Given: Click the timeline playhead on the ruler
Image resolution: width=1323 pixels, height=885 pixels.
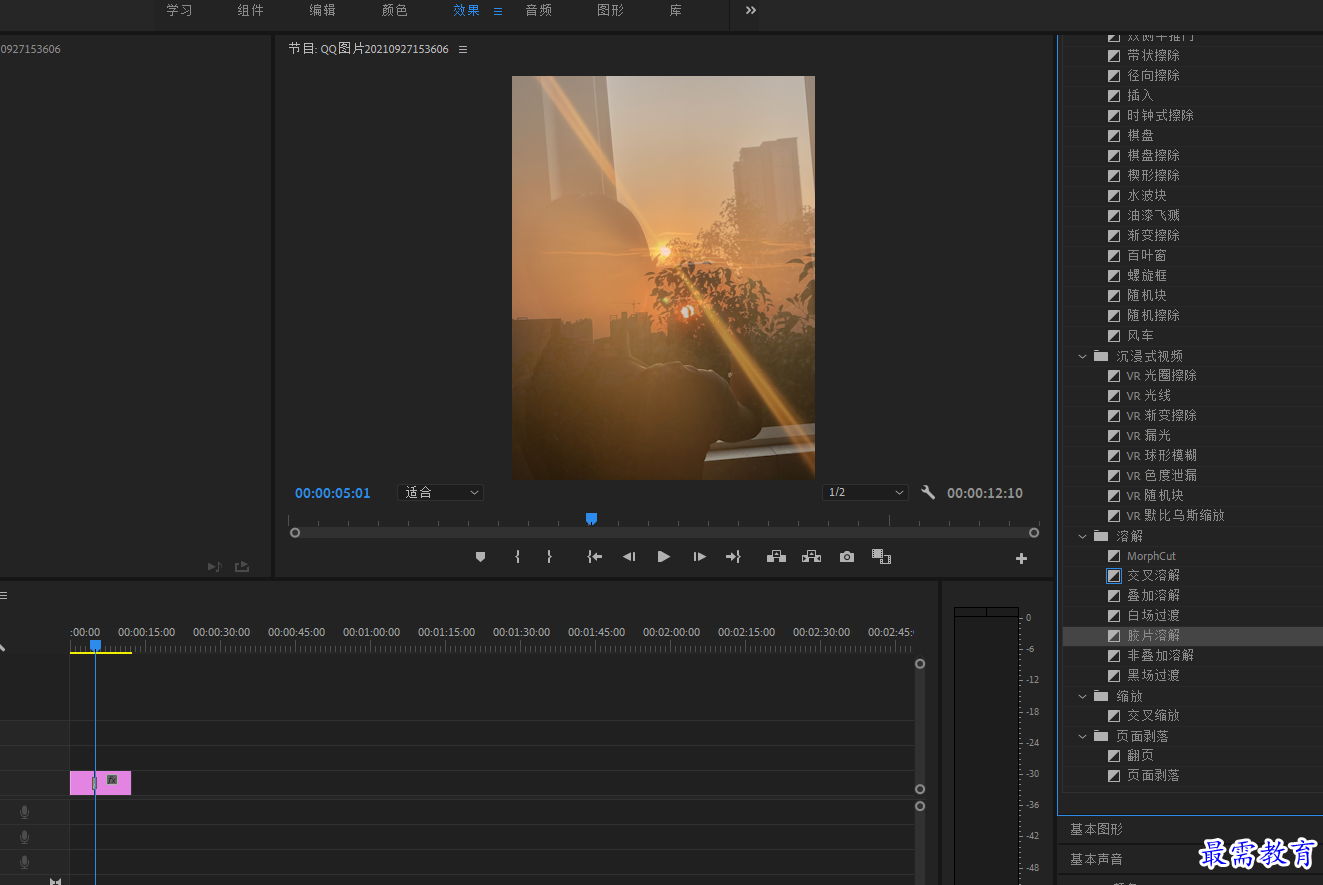Looking at the screenshot, I should [x=95, y=646].
